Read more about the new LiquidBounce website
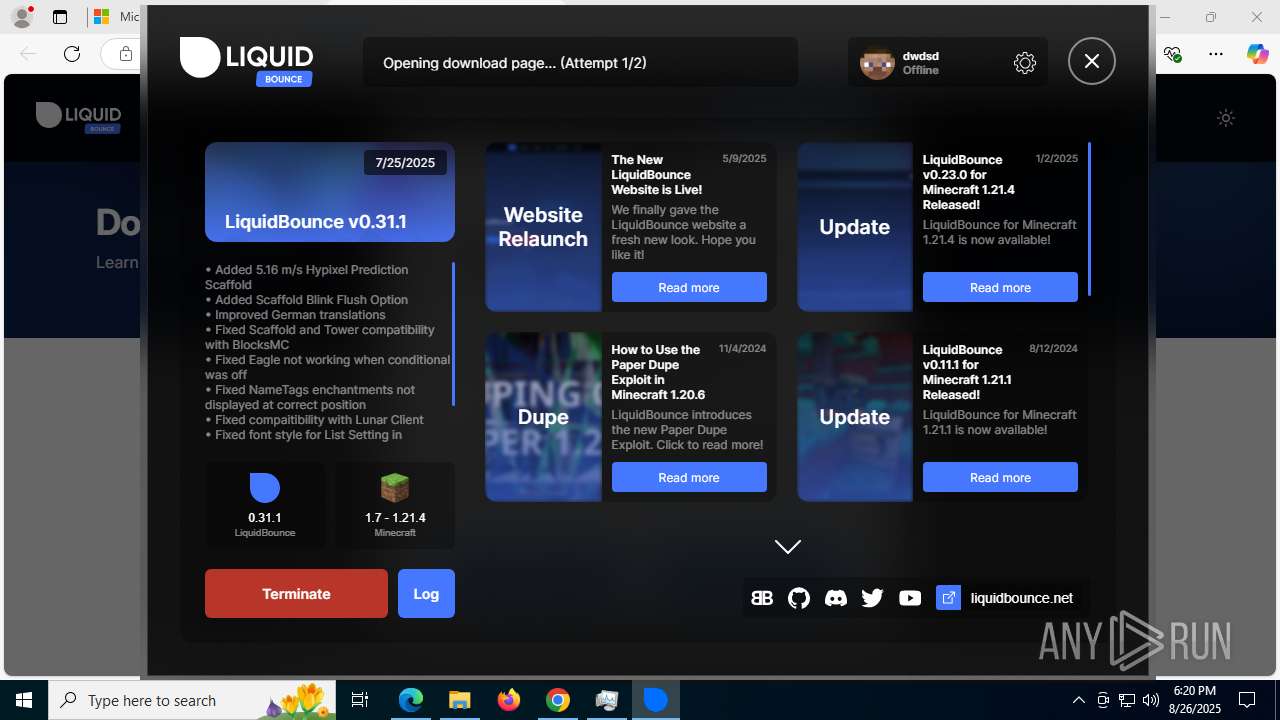 coord(689,287)
